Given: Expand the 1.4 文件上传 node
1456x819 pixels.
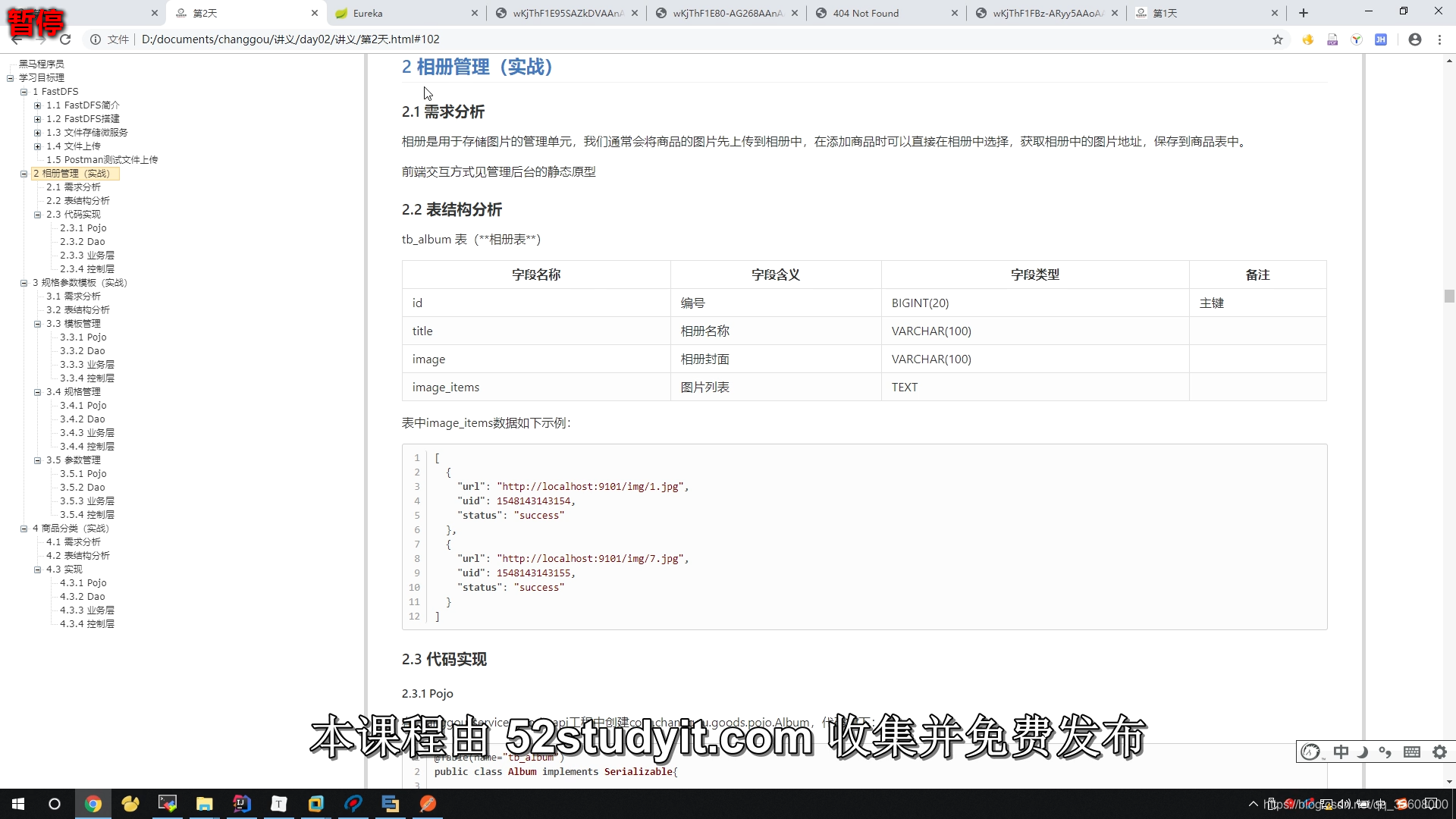Looking at the screenshot, I should point(38,146).
